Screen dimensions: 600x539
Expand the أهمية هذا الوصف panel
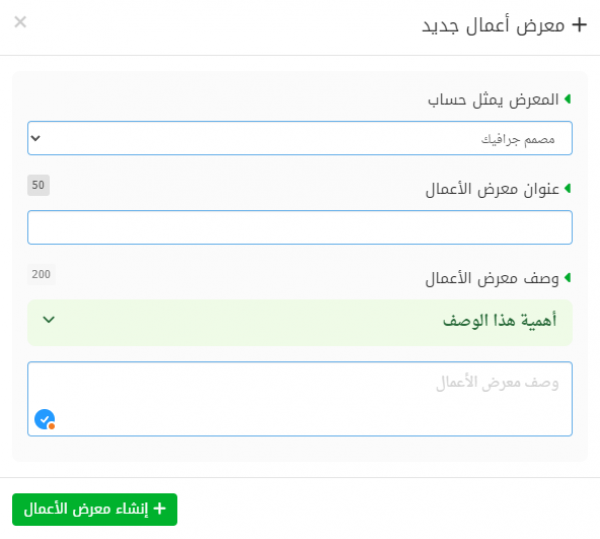click(300, 322)
